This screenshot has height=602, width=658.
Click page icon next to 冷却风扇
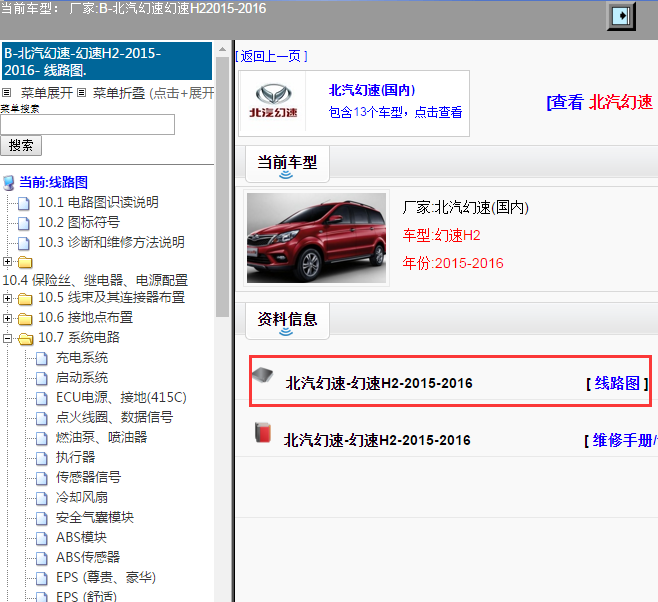(x=41, y=498)
